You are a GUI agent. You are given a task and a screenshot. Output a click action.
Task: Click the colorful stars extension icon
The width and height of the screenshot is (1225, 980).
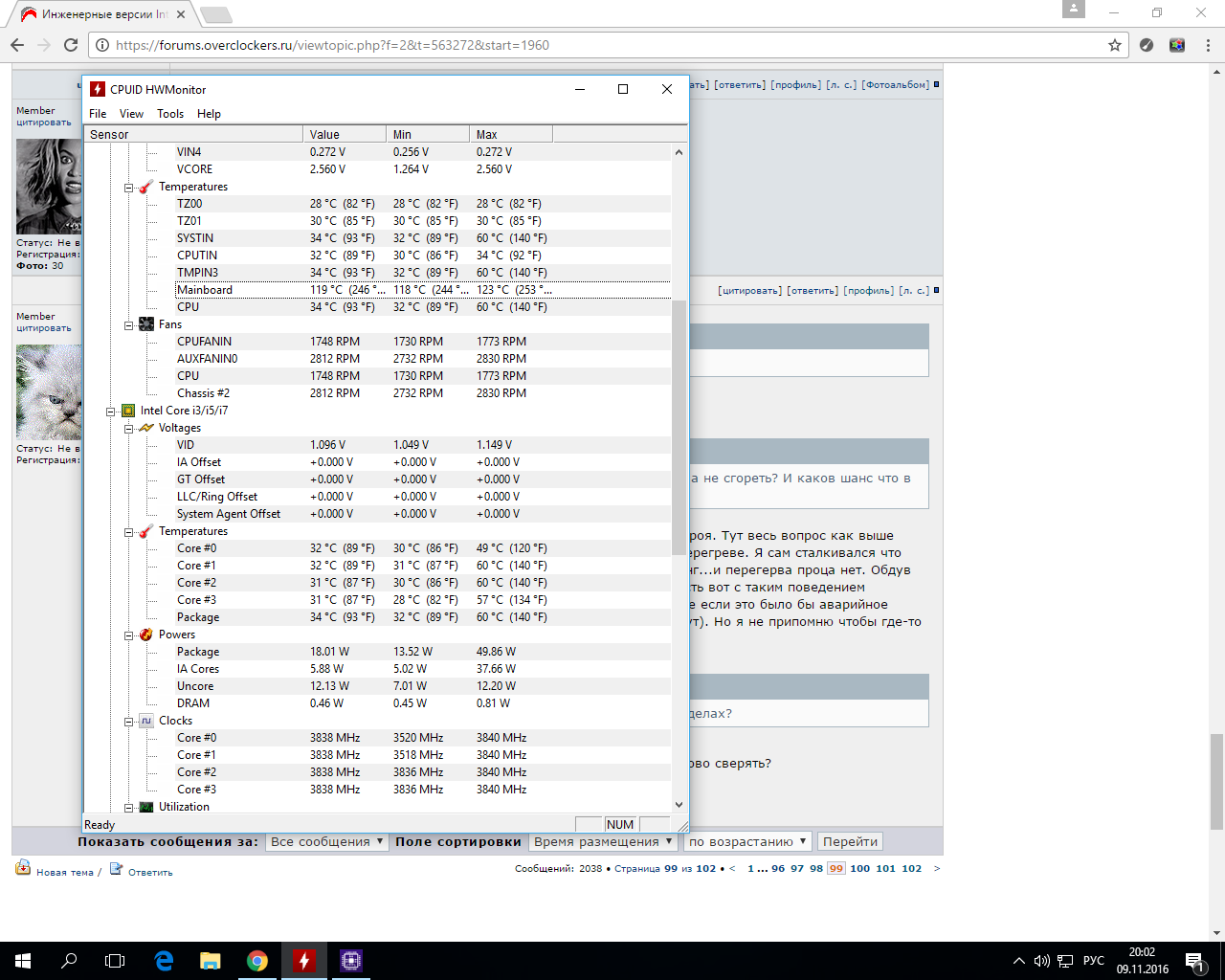(x=1177, y=45)
